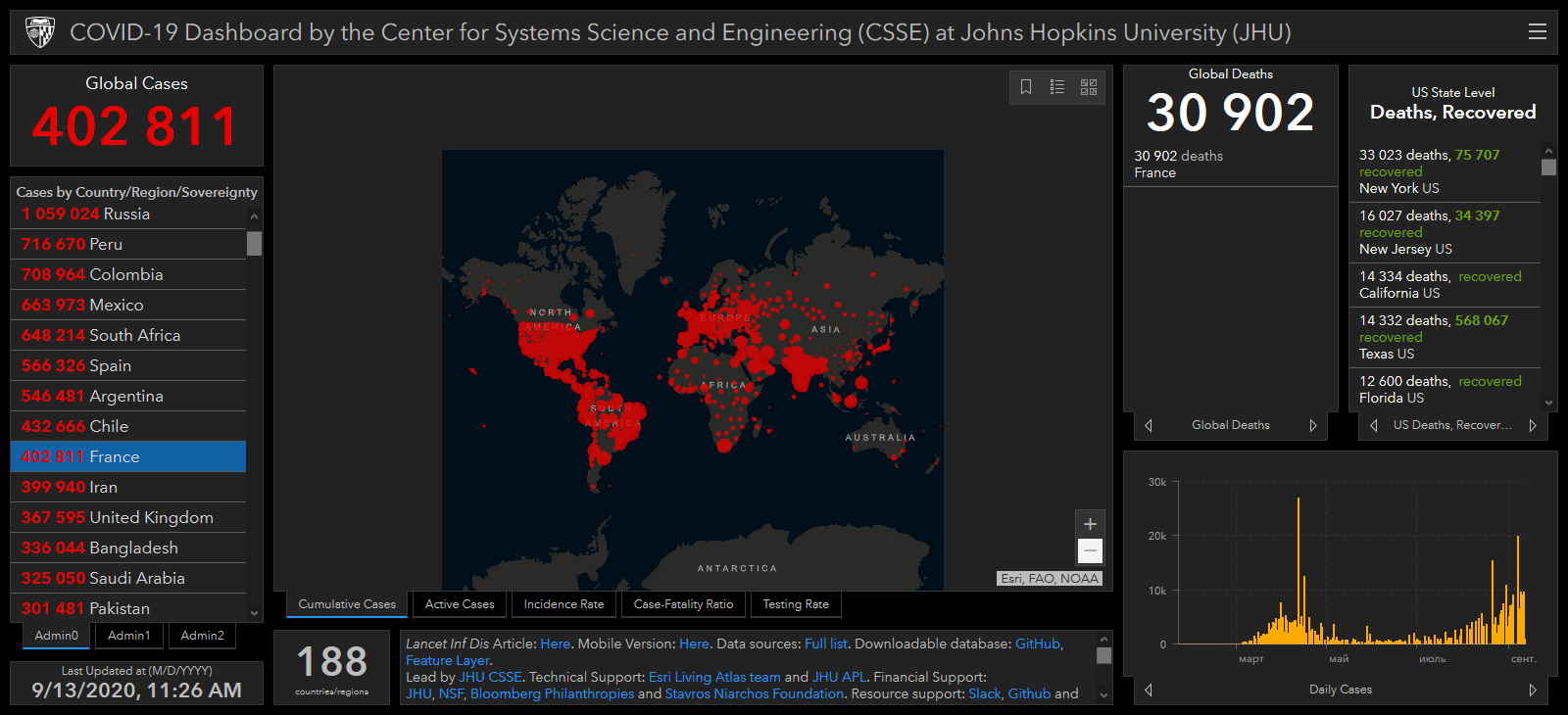Select the Admin0 tab
Image resolution: width=1568 pixels, height=715 pixels.
click(x=57, y=636)
